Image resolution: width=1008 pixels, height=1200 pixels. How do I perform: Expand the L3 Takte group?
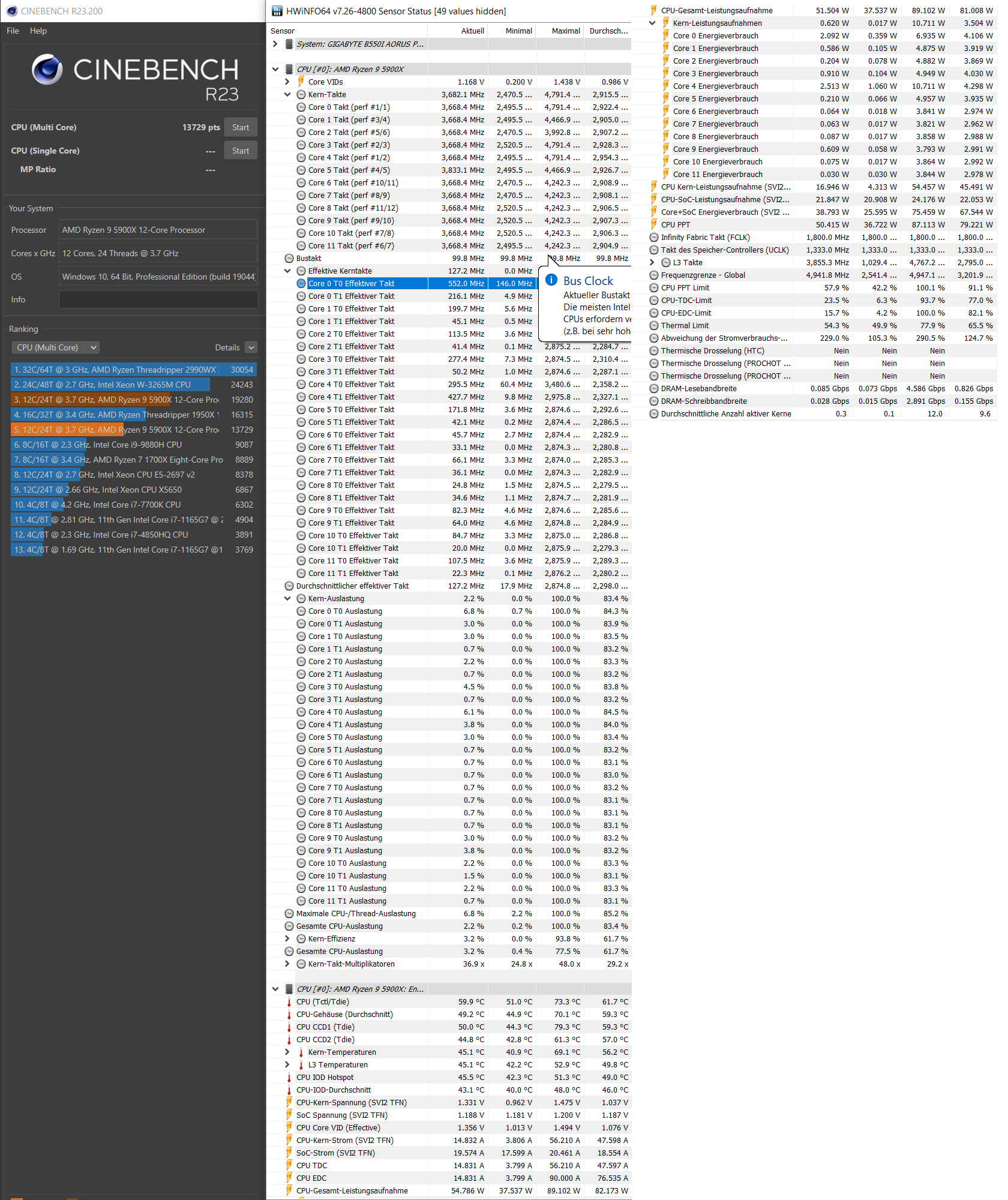coord(652,262)
